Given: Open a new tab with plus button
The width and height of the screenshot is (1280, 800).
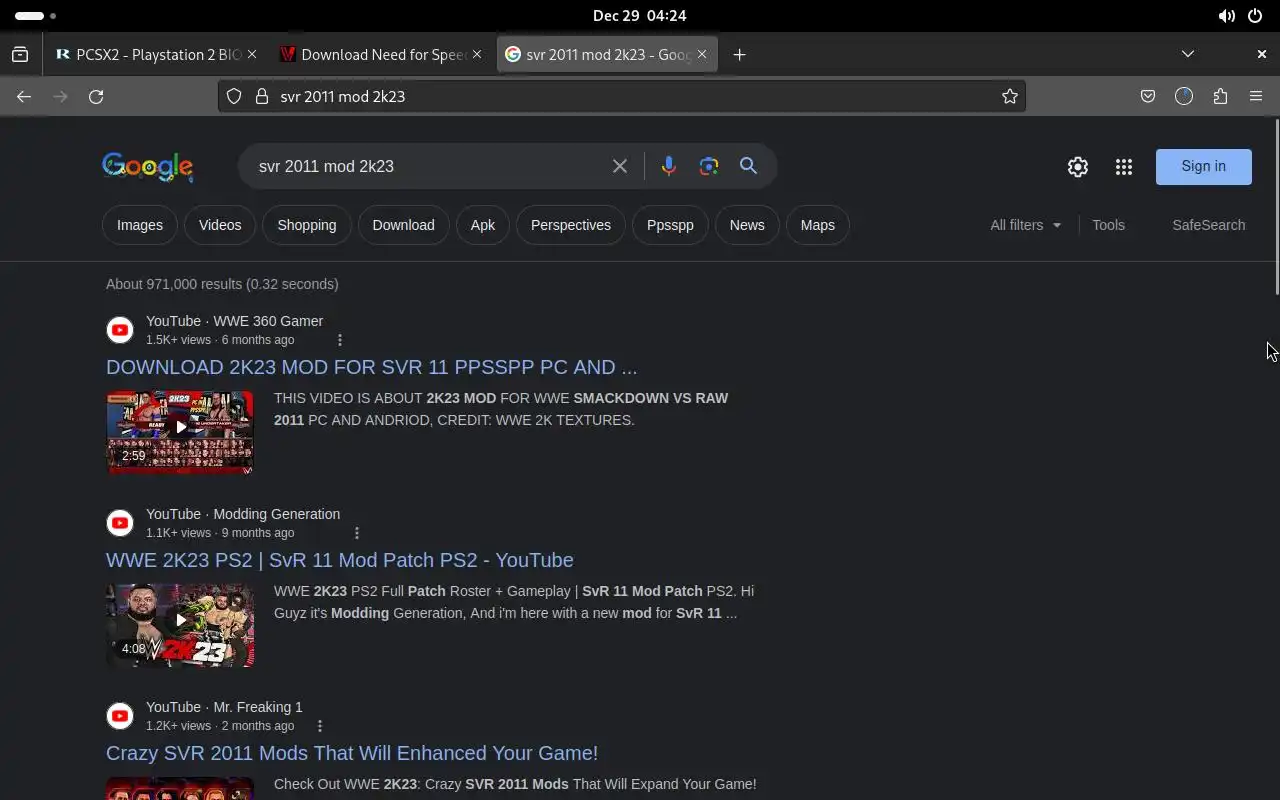Looking at the screenshot, I should 739,54.
